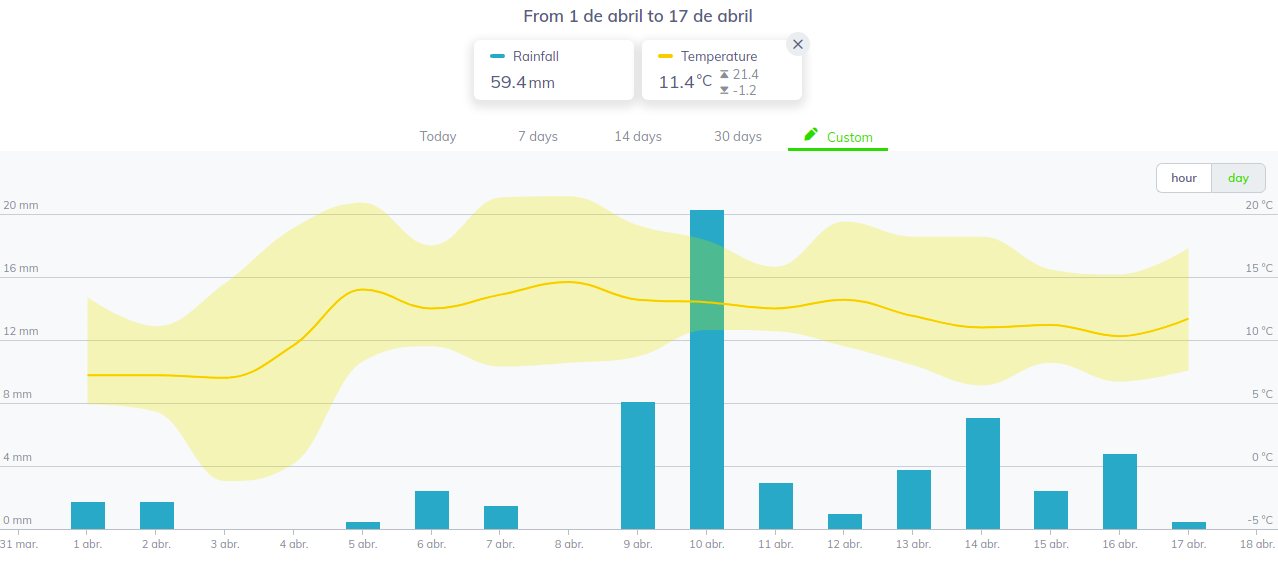Screen dimensions: 1278x567
Task: Click the 10 °C axis label
Action: 1259,331
